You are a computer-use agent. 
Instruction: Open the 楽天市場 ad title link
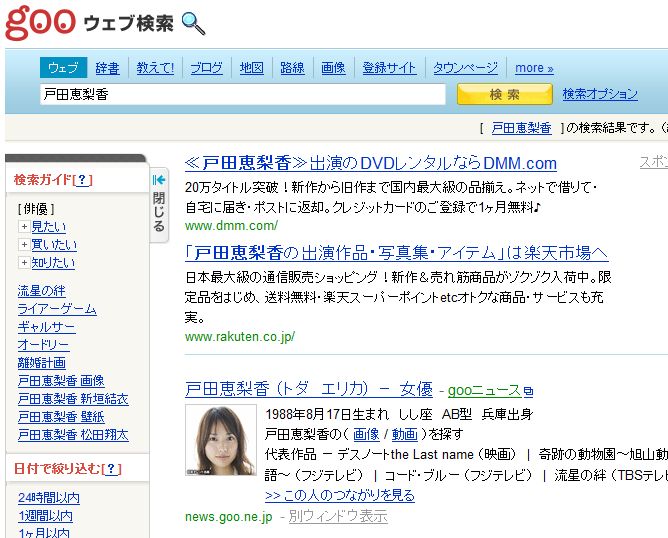click(397, 253)
